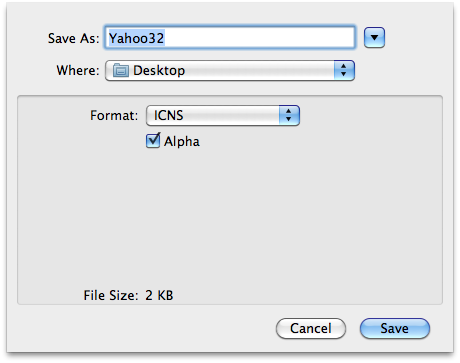The image size is (460, 363).
Task: Click the File Size label
Action: (x=111, y=295)
